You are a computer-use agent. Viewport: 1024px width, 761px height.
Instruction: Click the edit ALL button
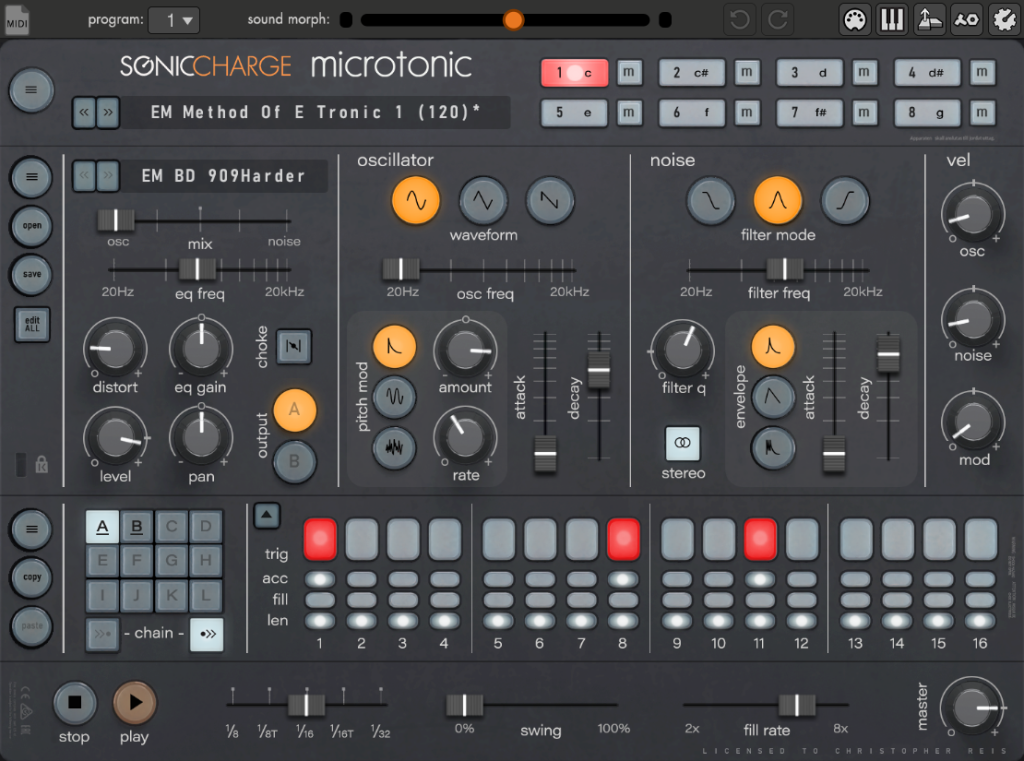[32, 325]
